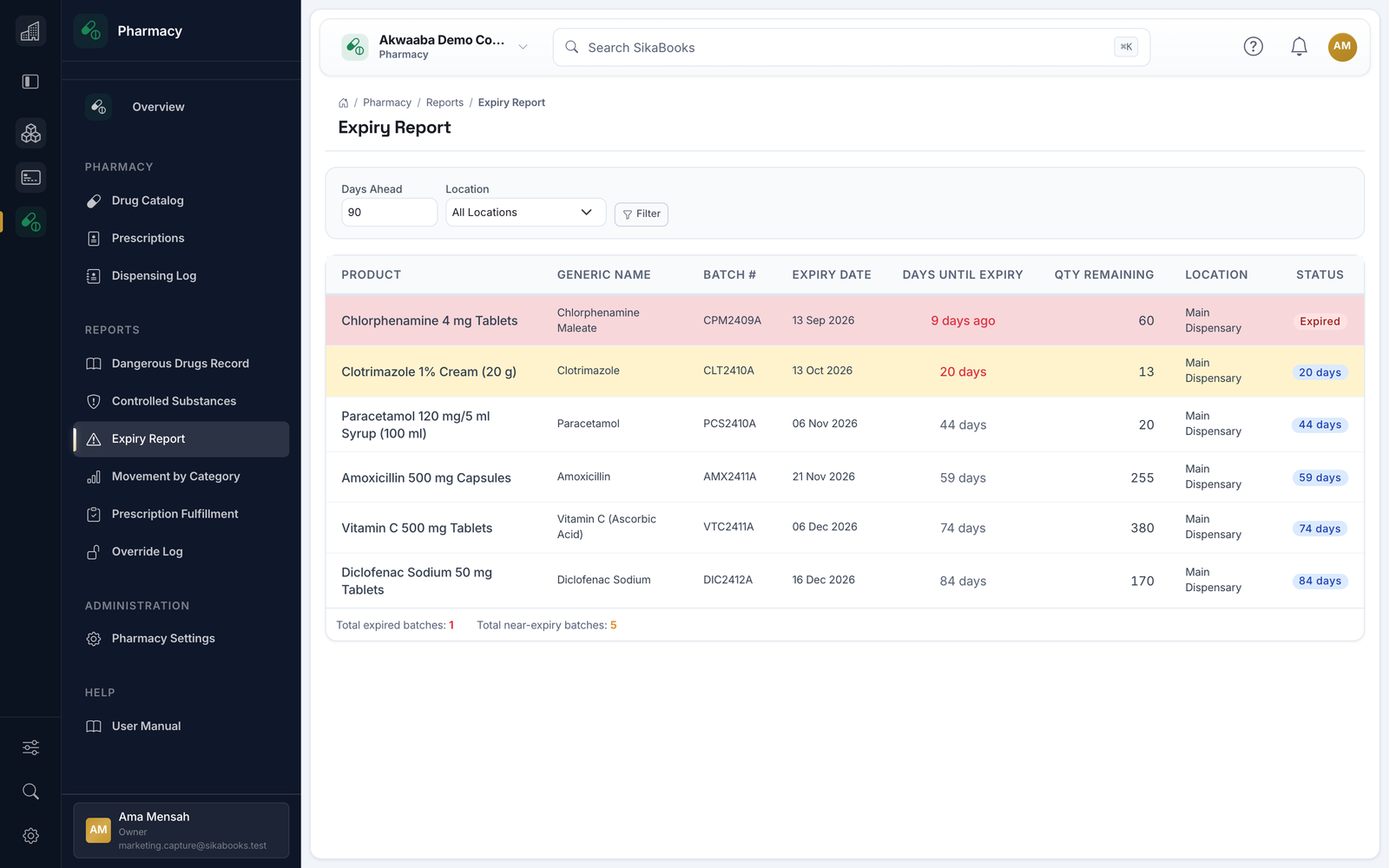The height and width of the screenshot is (868, 1389).
Task: Open the Dispensing Log
Action: pos(181,276)
